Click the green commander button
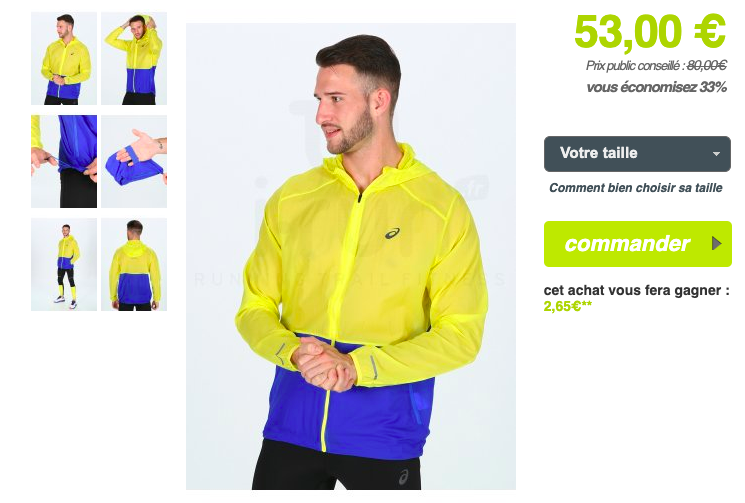 click(638, 244)
